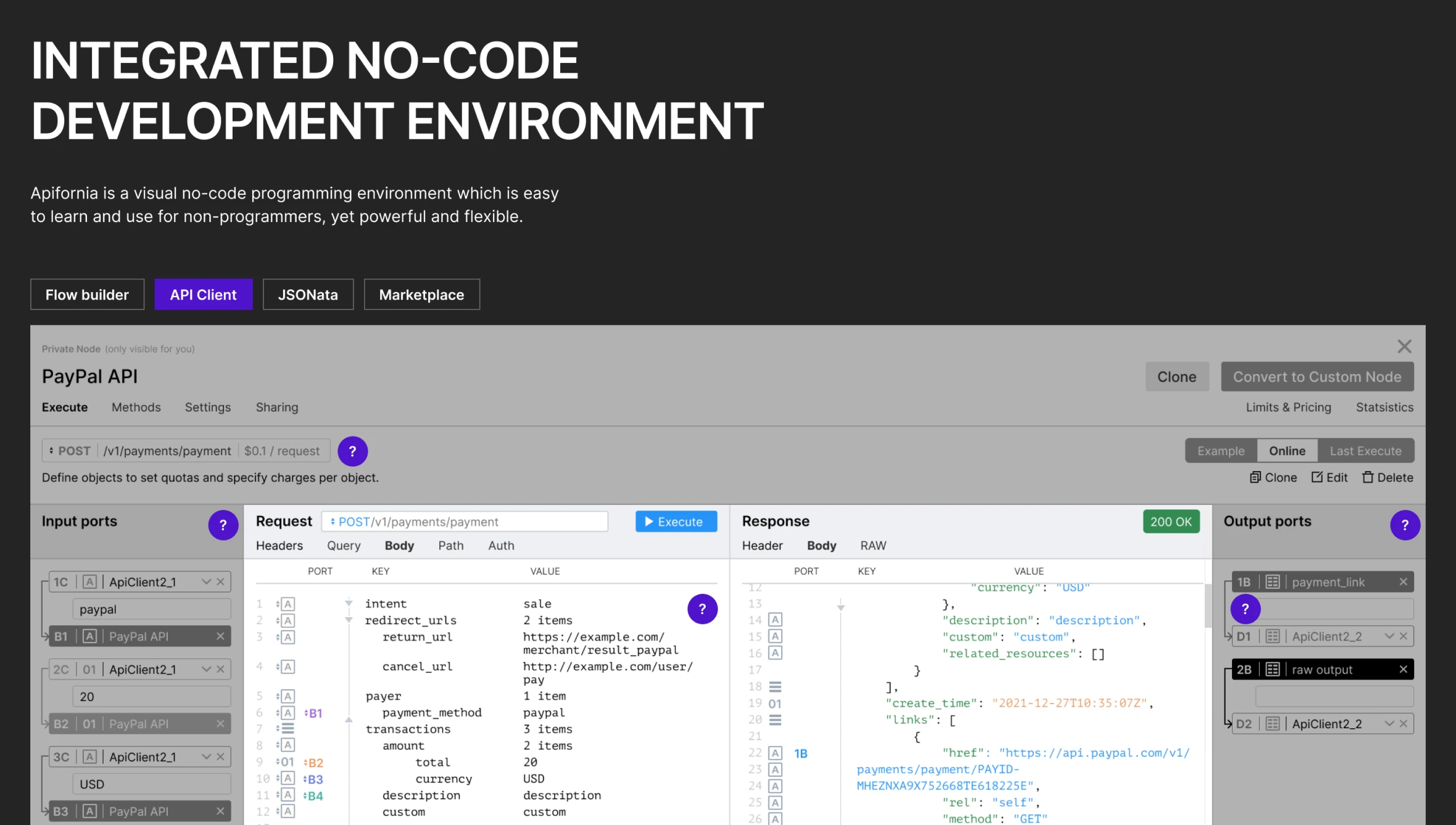This screenshot has width=1456, height=825.
Task: Select the Online view mode
Action: coord(1286,451)
